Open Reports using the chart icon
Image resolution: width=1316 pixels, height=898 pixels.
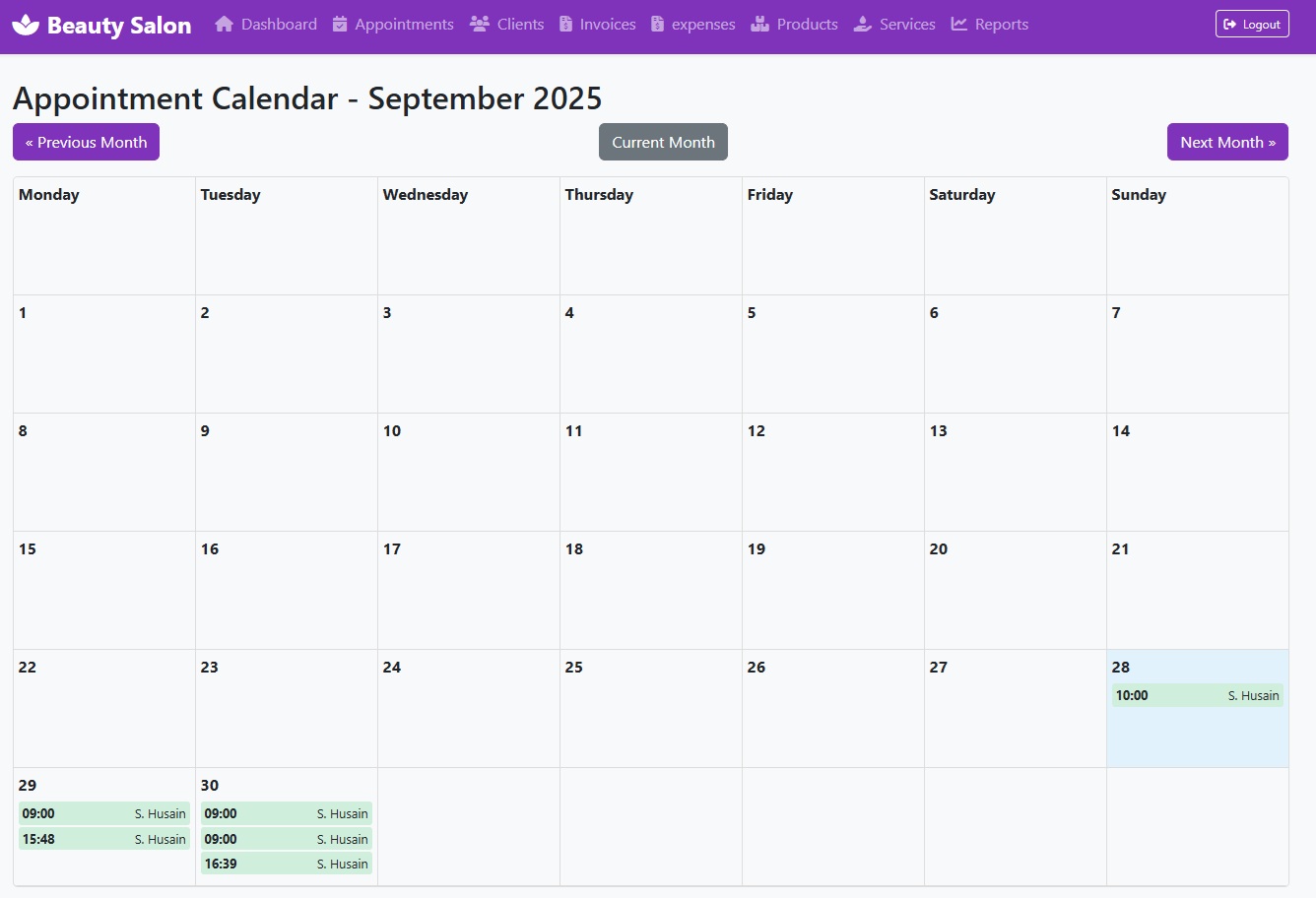click(955, 24)
